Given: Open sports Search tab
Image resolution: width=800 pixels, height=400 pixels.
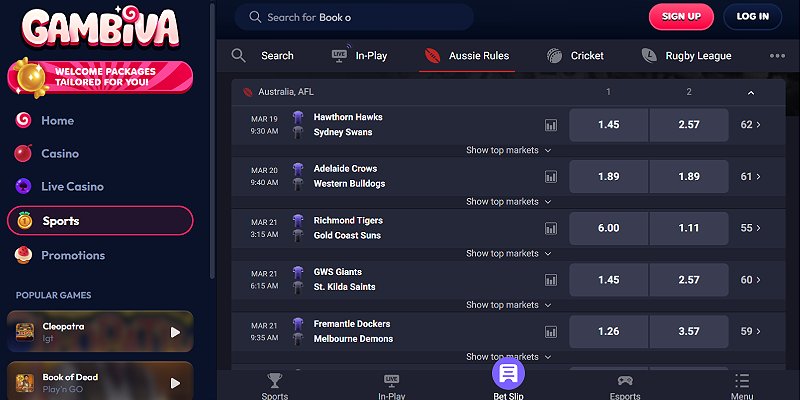Looking at the screenshot, I should [x=263, y=56].
